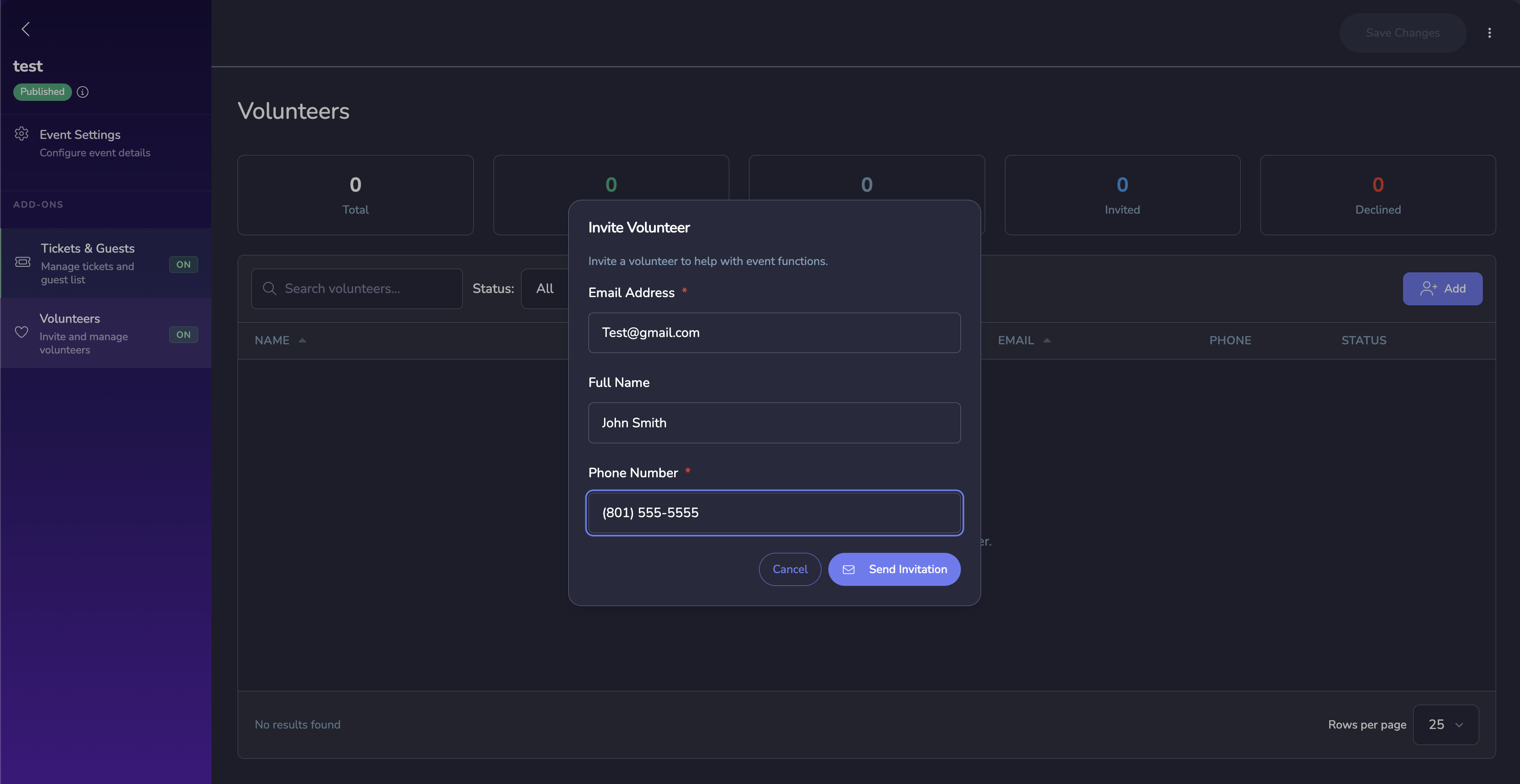Click the search magnifier icon

click(270, 288)
